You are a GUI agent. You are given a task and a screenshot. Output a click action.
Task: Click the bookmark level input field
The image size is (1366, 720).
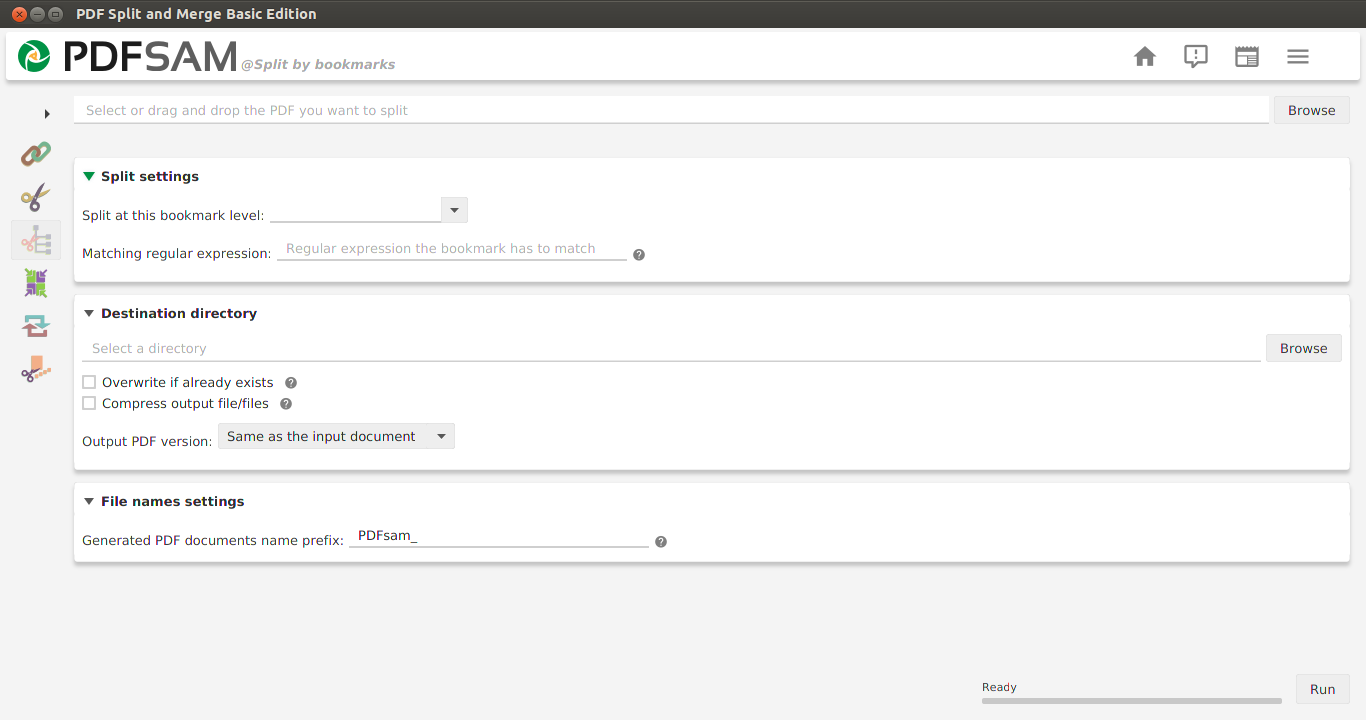click(x=356, y=210)
